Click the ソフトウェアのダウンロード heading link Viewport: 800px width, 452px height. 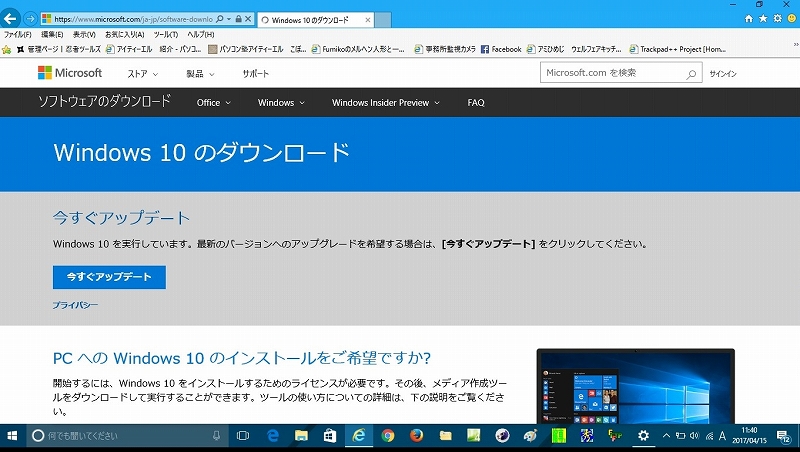104,102
